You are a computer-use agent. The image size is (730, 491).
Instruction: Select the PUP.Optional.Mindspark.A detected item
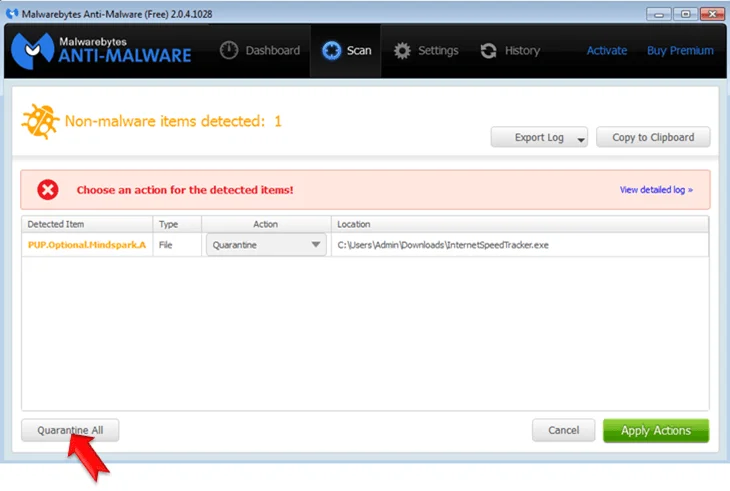pyautogui.click(x=87, y=245)
